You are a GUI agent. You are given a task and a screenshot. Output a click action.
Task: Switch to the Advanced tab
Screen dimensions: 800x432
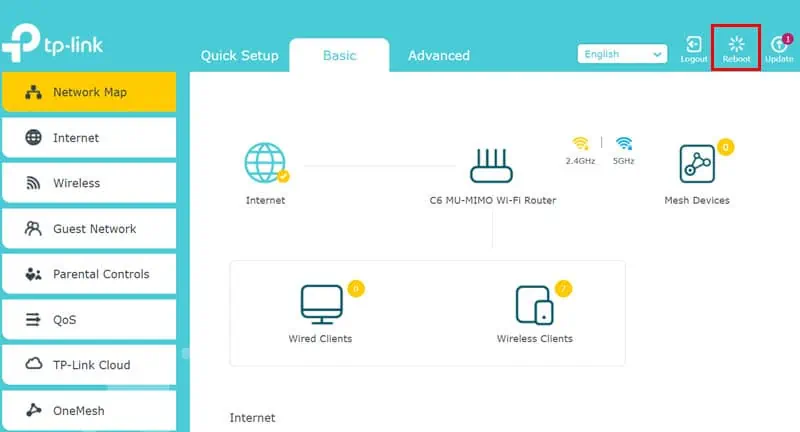click(x=439, y=55)
